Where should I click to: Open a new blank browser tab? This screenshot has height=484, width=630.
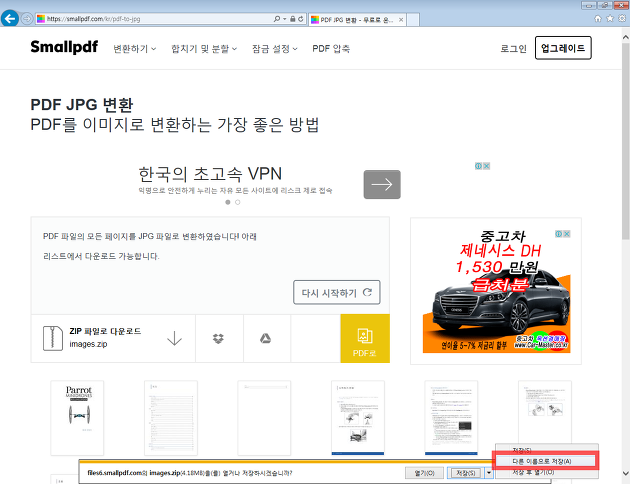click(x=413, y=19)
